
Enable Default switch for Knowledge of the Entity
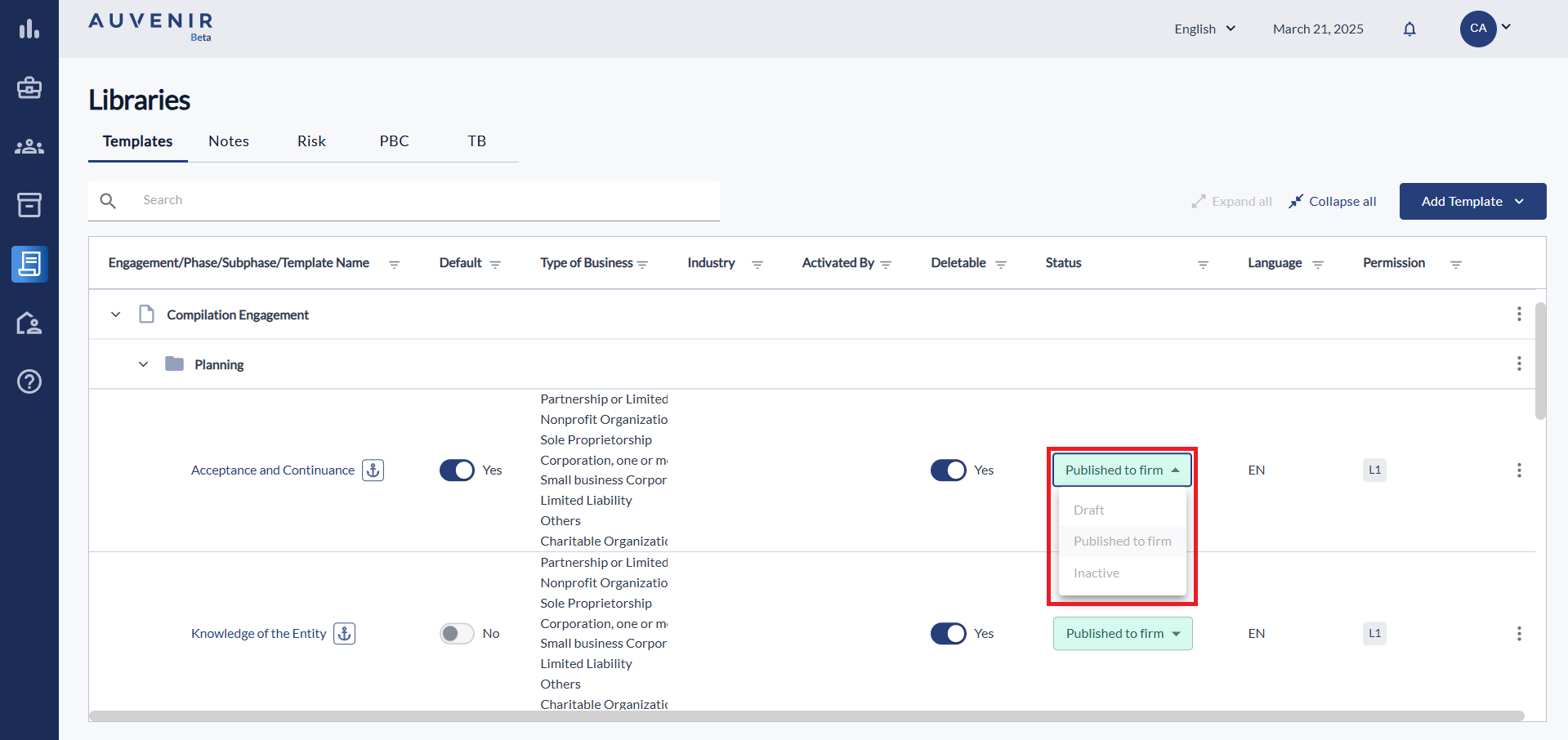coord(457,634)
